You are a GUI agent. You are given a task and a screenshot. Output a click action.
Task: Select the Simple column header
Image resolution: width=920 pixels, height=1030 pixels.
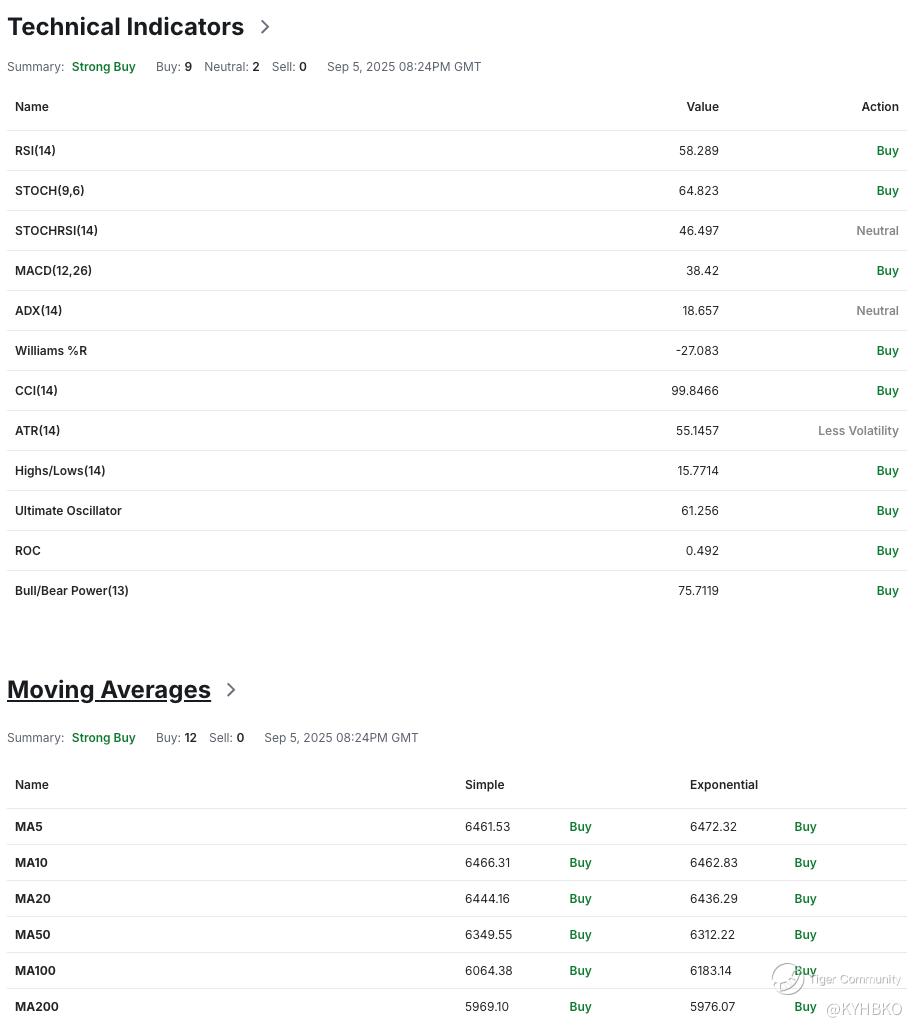pos(484,785)
